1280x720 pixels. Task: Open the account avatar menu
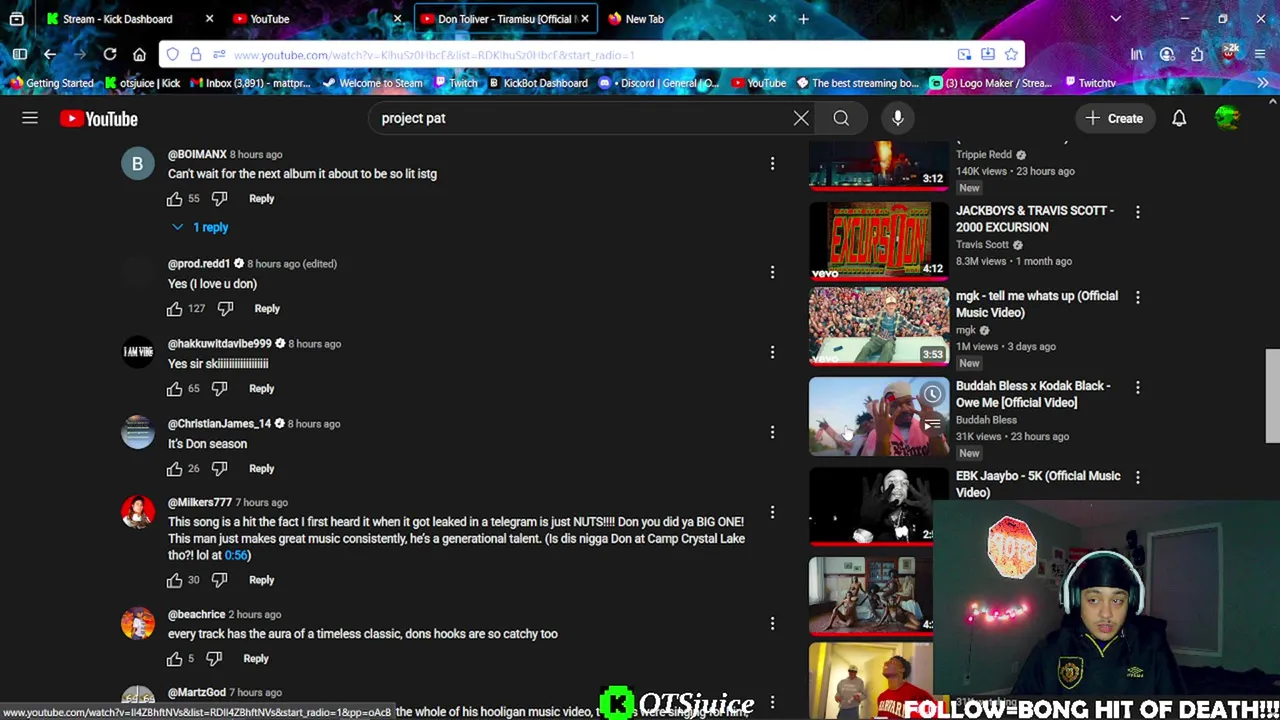tap(1228, 118)
